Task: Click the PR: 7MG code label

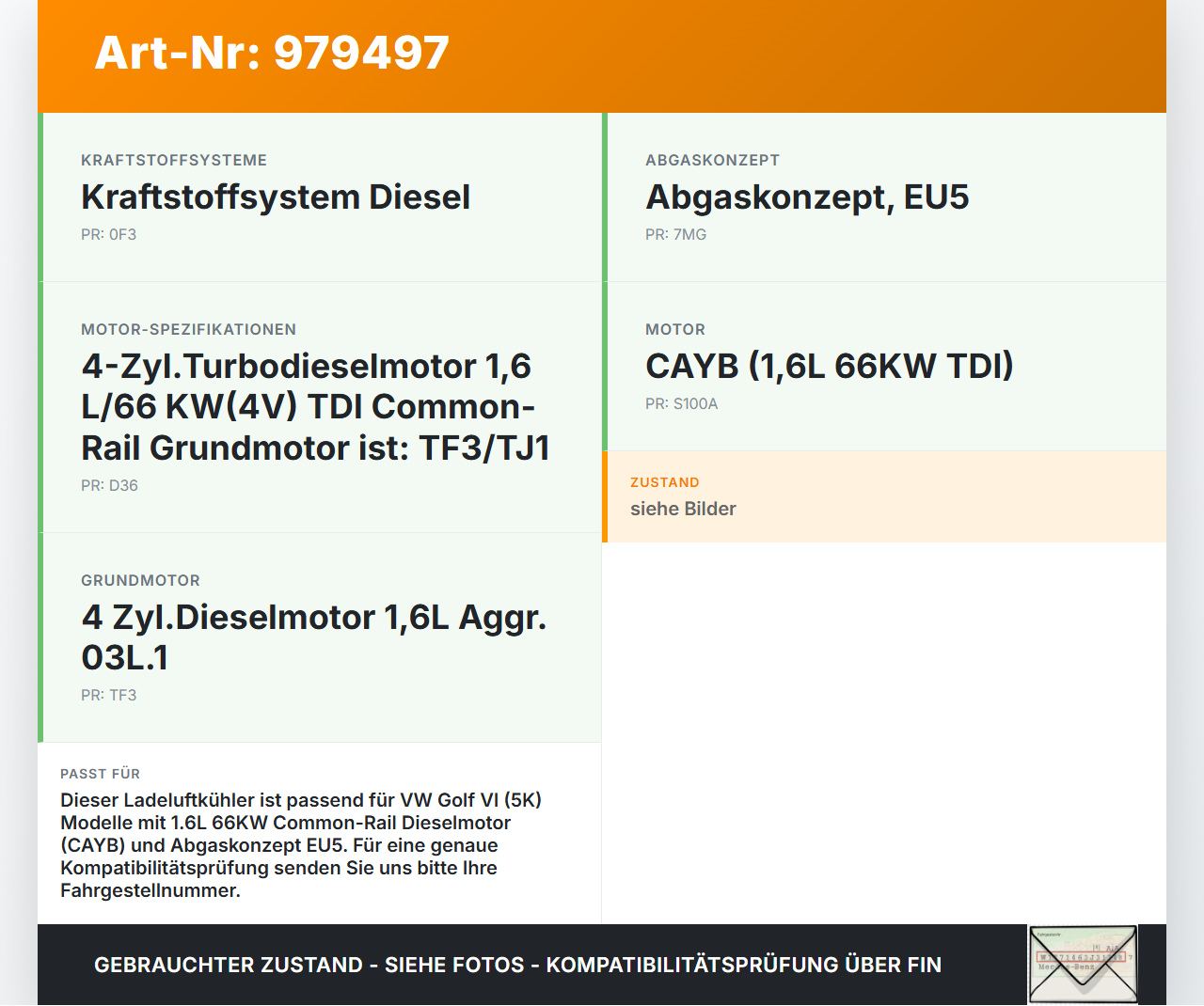Action: click(675, 234)
